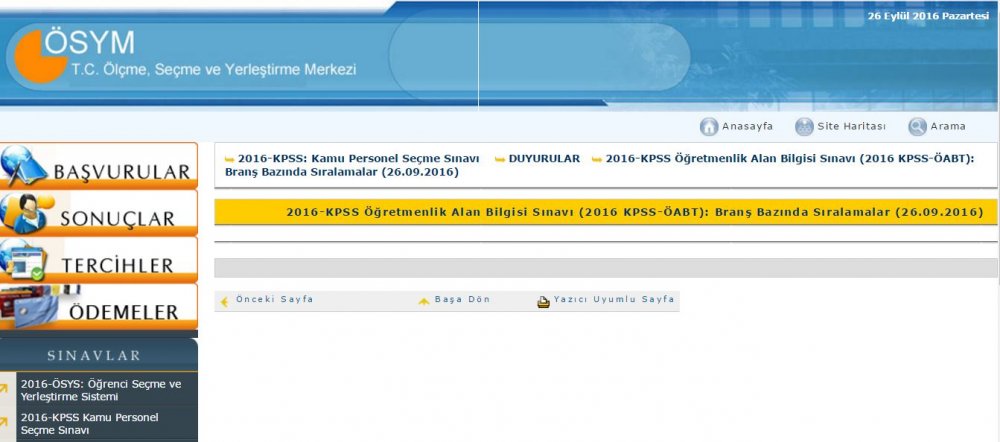Open the ÖDEMELER menu
This screenshot has width=1000, height=442.
99,306
